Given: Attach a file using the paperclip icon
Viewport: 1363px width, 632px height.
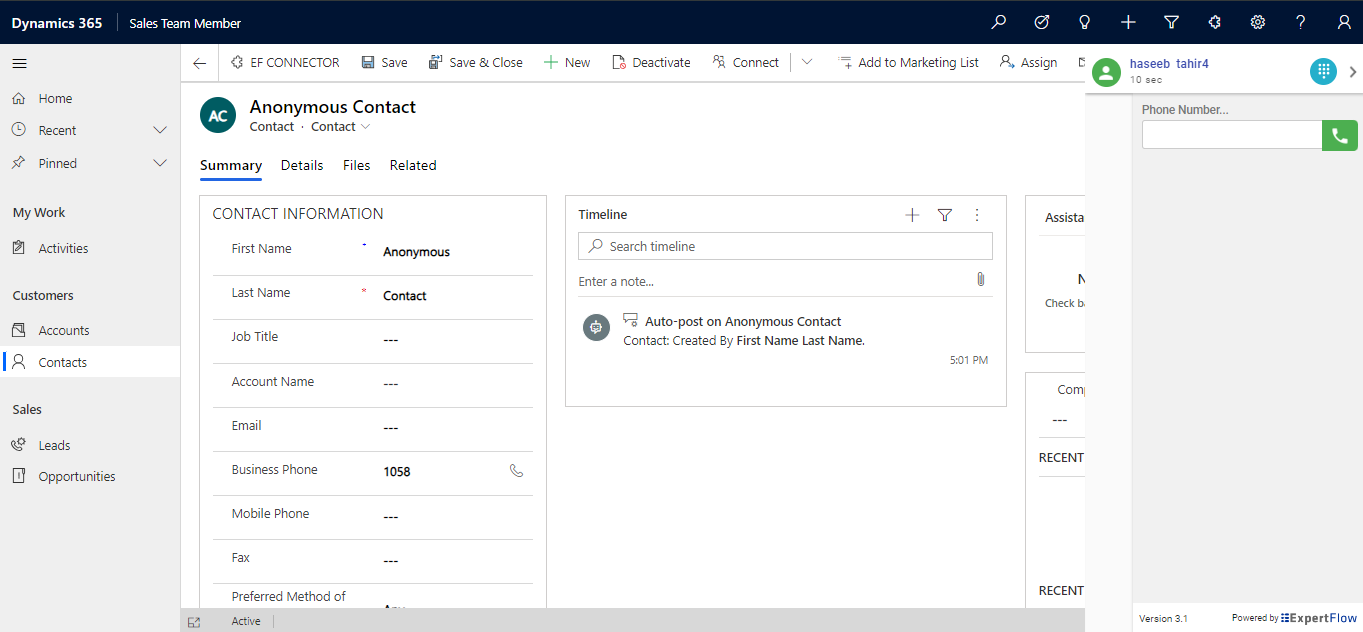Looking at the screenshot, I should (x=981, y=280).
